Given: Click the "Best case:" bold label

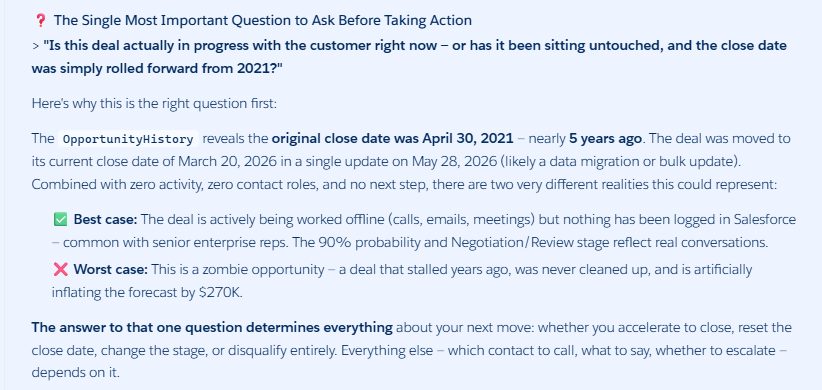Looking at the screenshot, I should coord(105,219).
